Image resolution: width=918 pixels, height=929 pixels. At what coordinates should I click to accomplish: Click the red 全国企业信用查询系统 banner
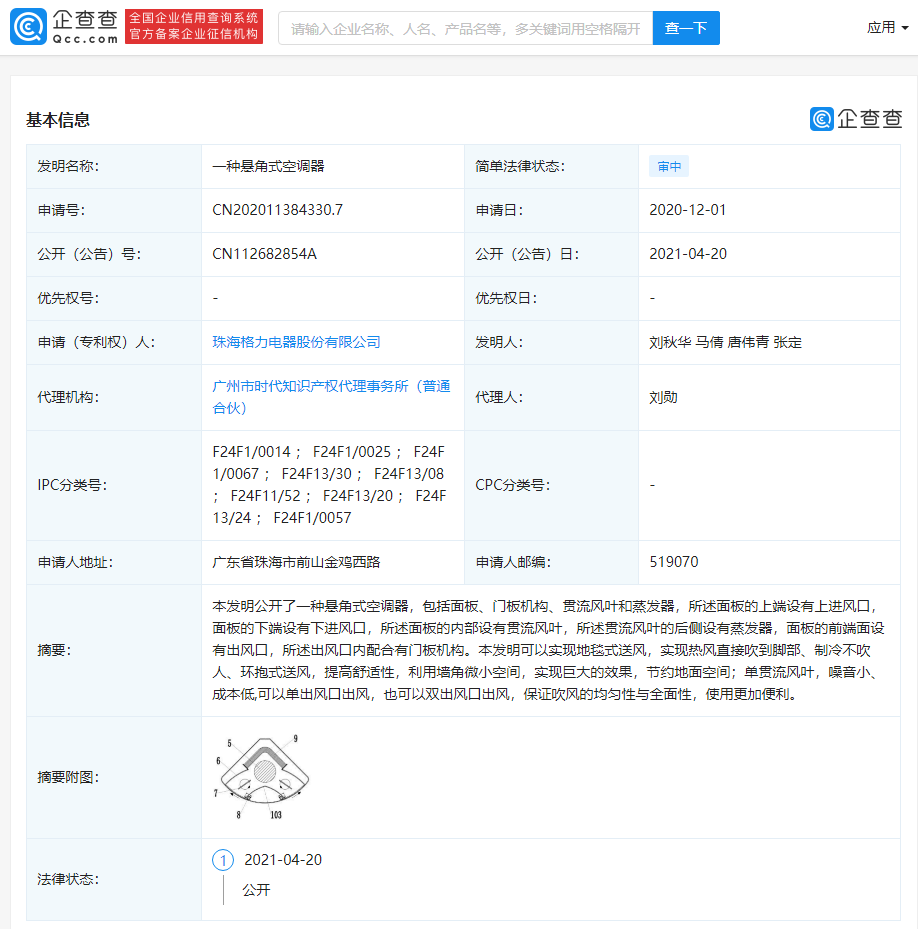pos(194,27)
